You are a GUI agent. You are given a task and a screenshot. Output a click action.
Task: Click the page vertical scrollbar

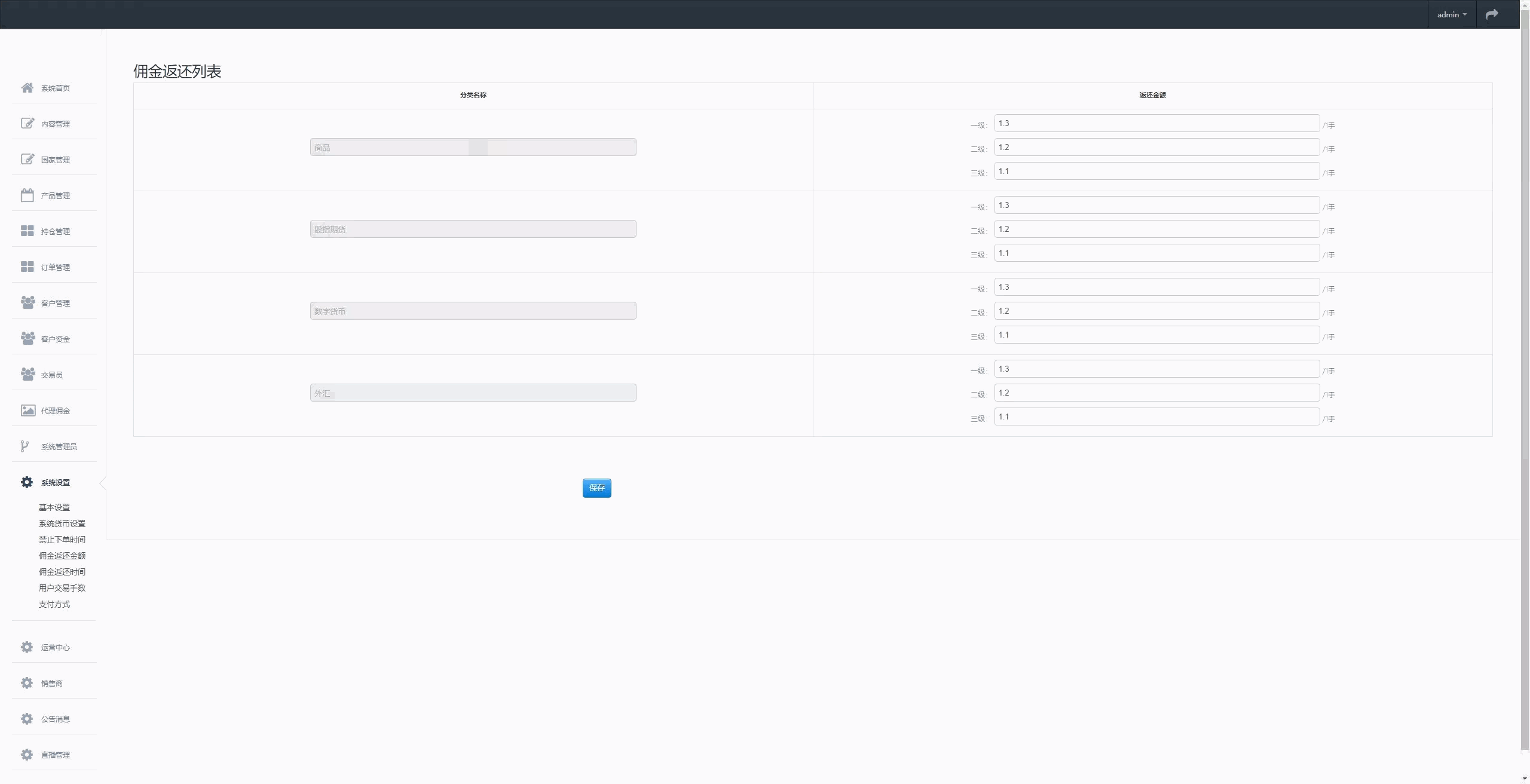coord(1525,382)
